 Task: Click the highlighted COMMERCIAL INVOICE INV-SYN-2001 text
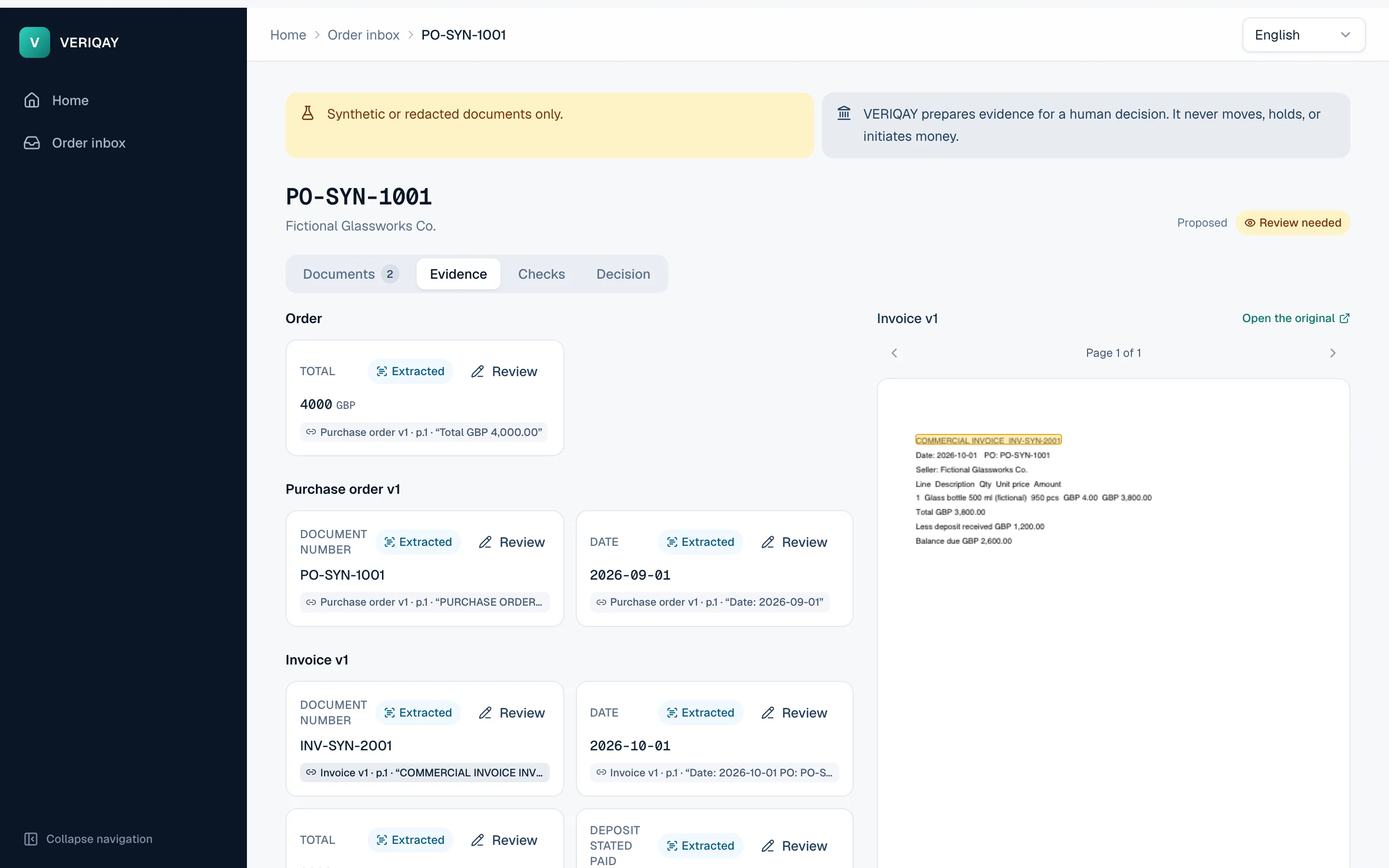pyautogui.click(x=988, y=440)
